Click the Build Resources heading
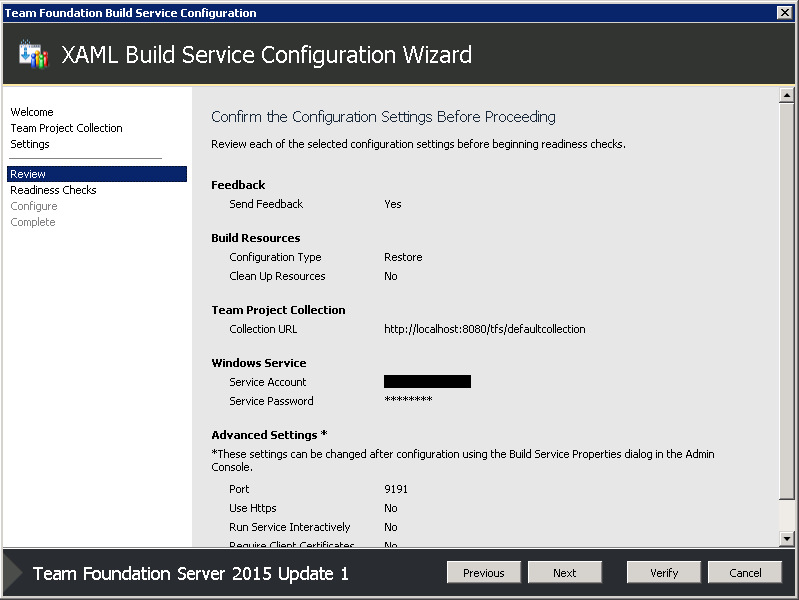The height and width of the screenshot is (600, 799). [255, 238]
